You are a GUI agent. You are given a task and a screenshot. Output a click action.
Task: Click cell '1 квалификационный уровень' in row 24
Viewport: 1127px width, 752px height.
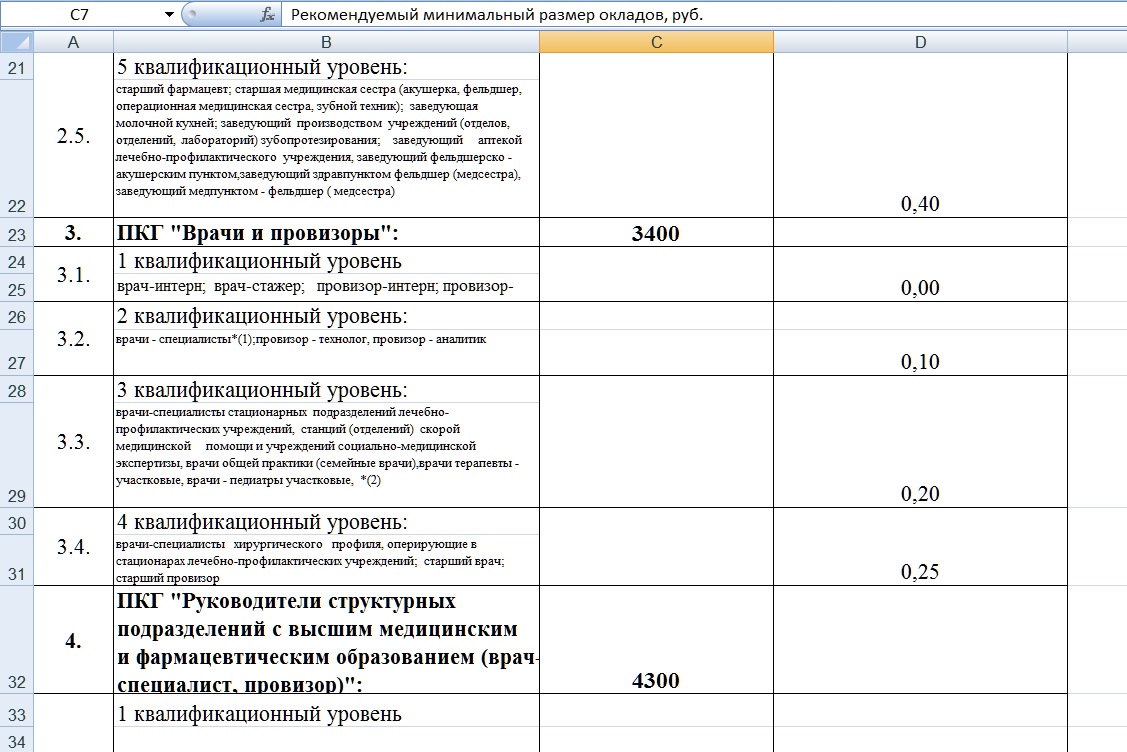[x=326, y=261]
